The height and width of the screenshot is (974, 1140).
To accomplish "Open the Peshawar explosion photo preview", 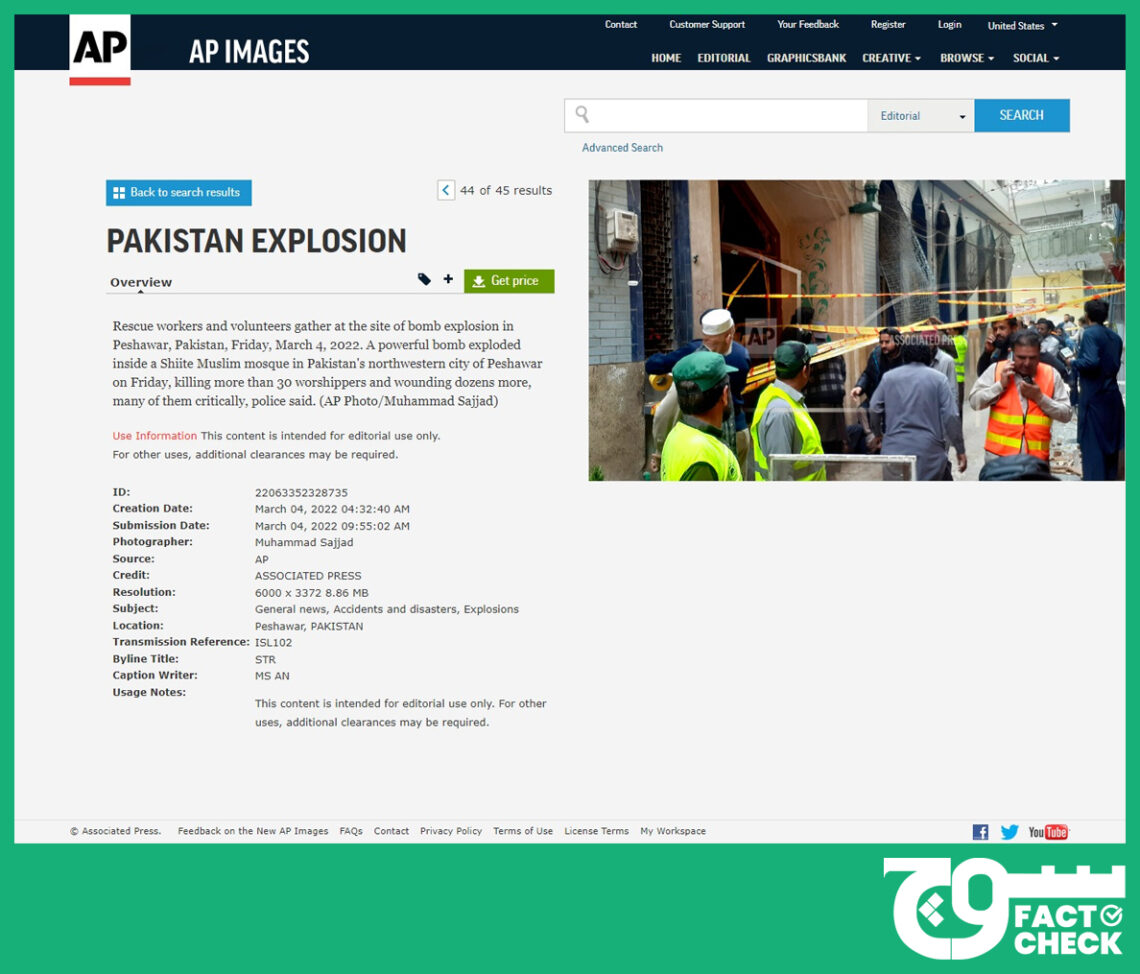I will (856, 330).
